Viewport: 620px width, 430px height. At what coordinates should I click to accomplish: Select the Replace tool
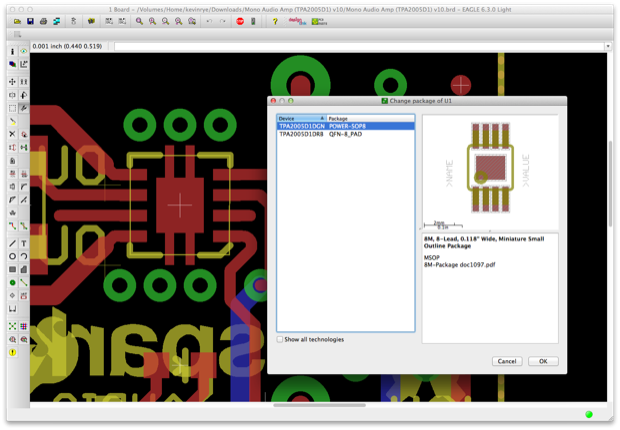click(x=24, y=148)
